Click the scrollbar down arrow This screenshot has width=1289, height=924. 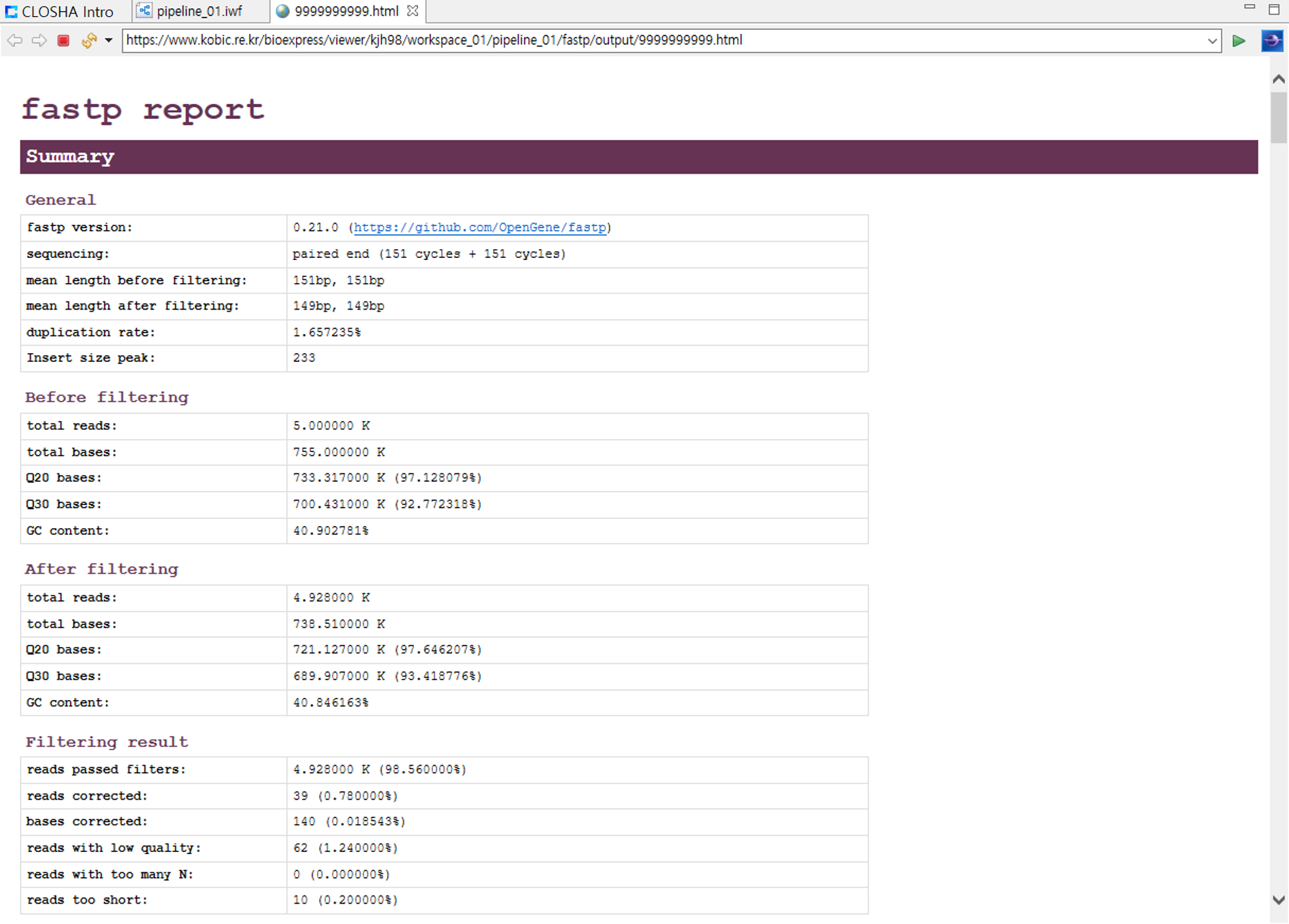point(1279,900)
